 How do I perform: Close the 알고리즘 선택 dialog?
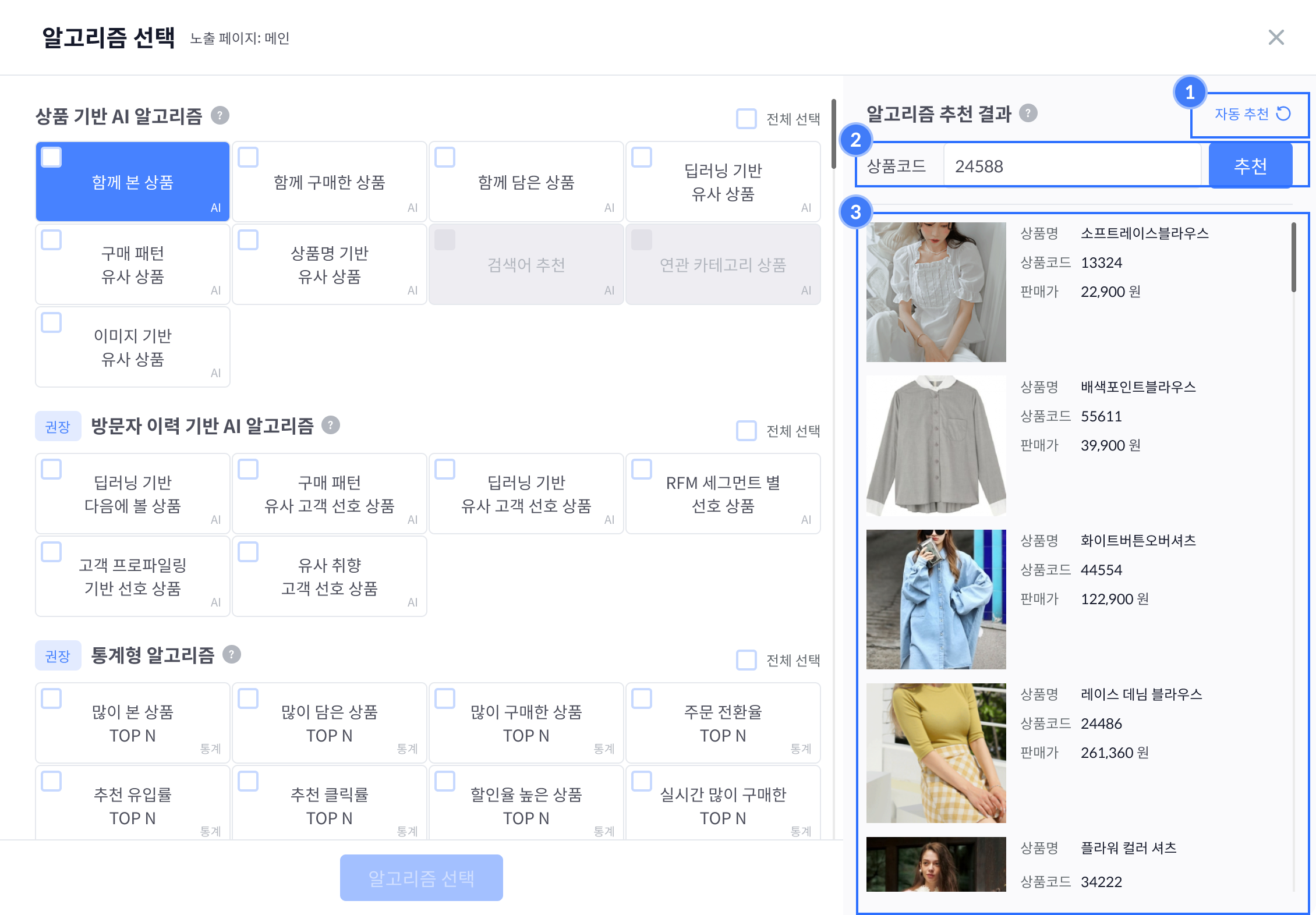click(1276, 37)
